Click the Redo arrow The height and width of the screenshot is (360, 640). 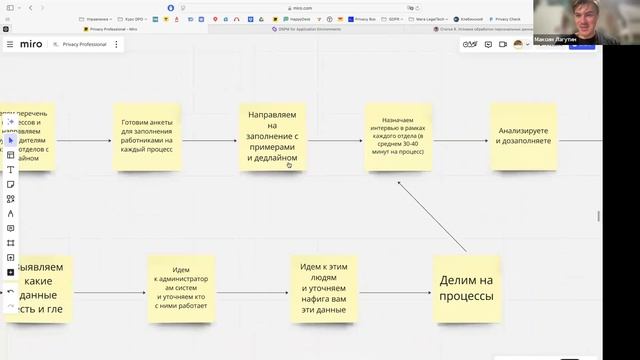pyautogui.click(x=11, y=306)
